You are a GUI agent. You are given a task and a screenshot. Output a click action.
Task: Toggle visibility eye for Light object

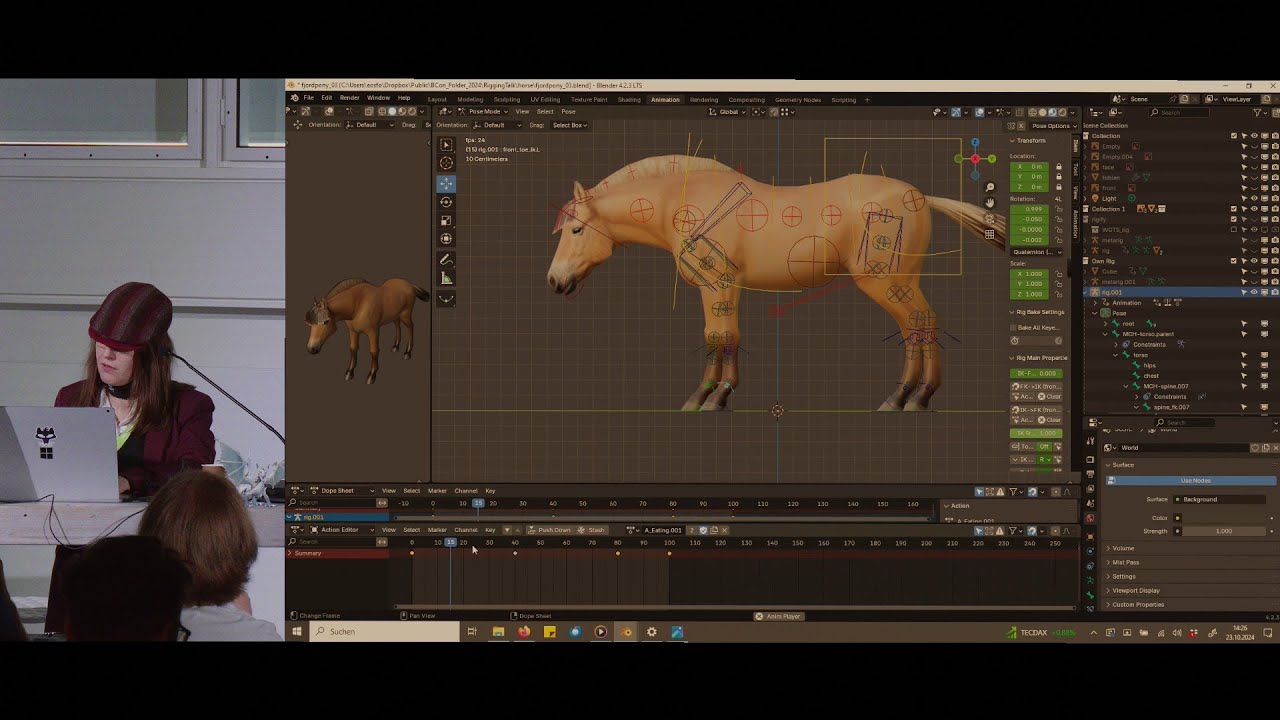pyautogui.click(x=1254, y=198)
